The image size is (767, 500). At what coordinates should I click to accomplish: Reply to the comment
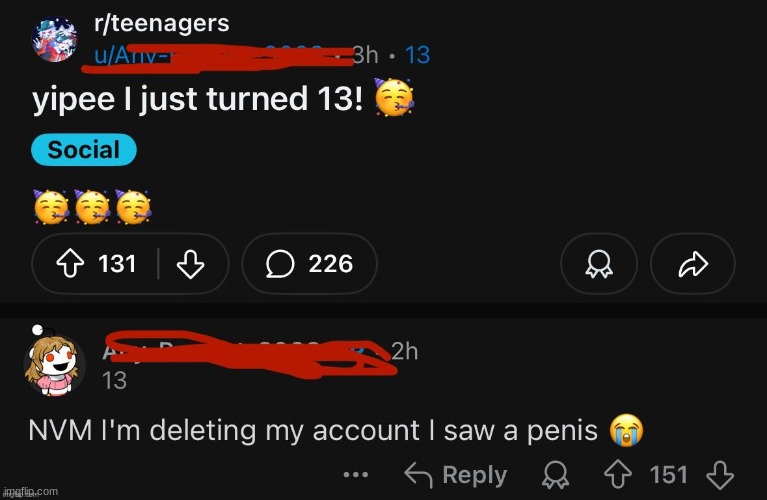456,475
